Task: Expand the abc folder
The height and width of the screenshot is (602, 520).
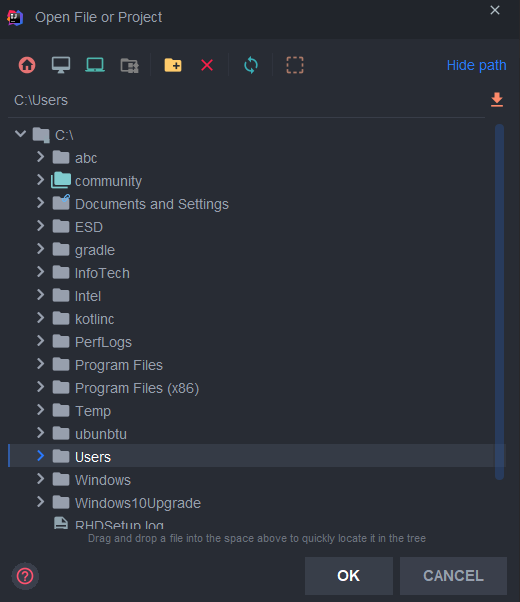Action: [40, 157]
